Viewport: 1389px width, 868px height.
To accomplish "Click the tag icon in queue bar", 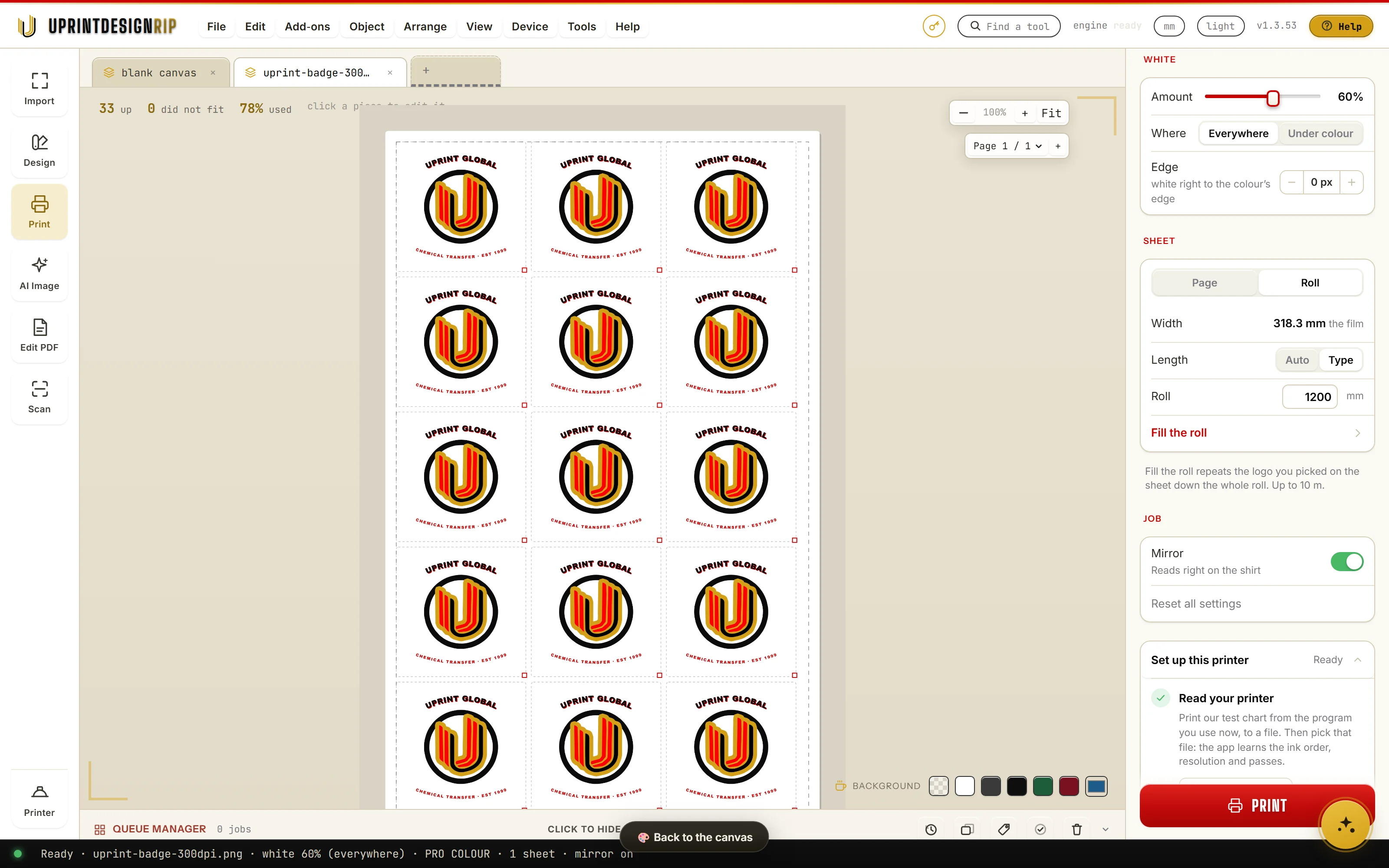I will click(x=1004, y=829).
